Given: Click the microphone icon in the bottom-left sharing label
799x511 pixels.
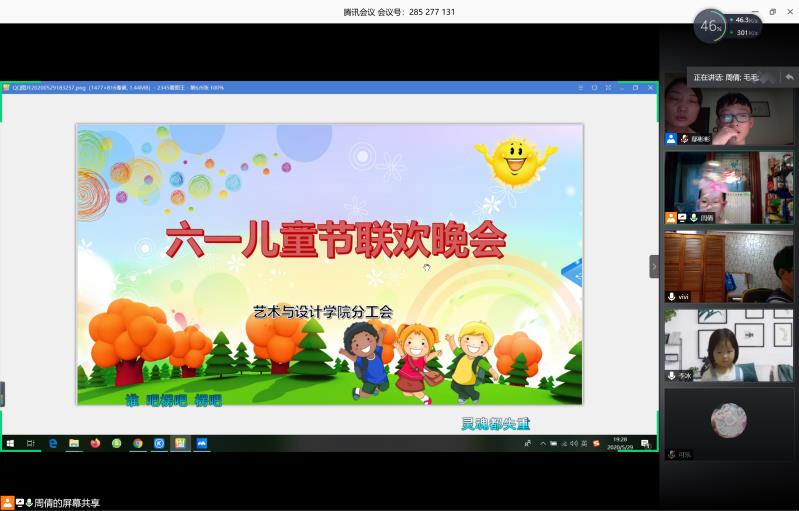Looking at the screenshot, I should (x=29, y=503).
